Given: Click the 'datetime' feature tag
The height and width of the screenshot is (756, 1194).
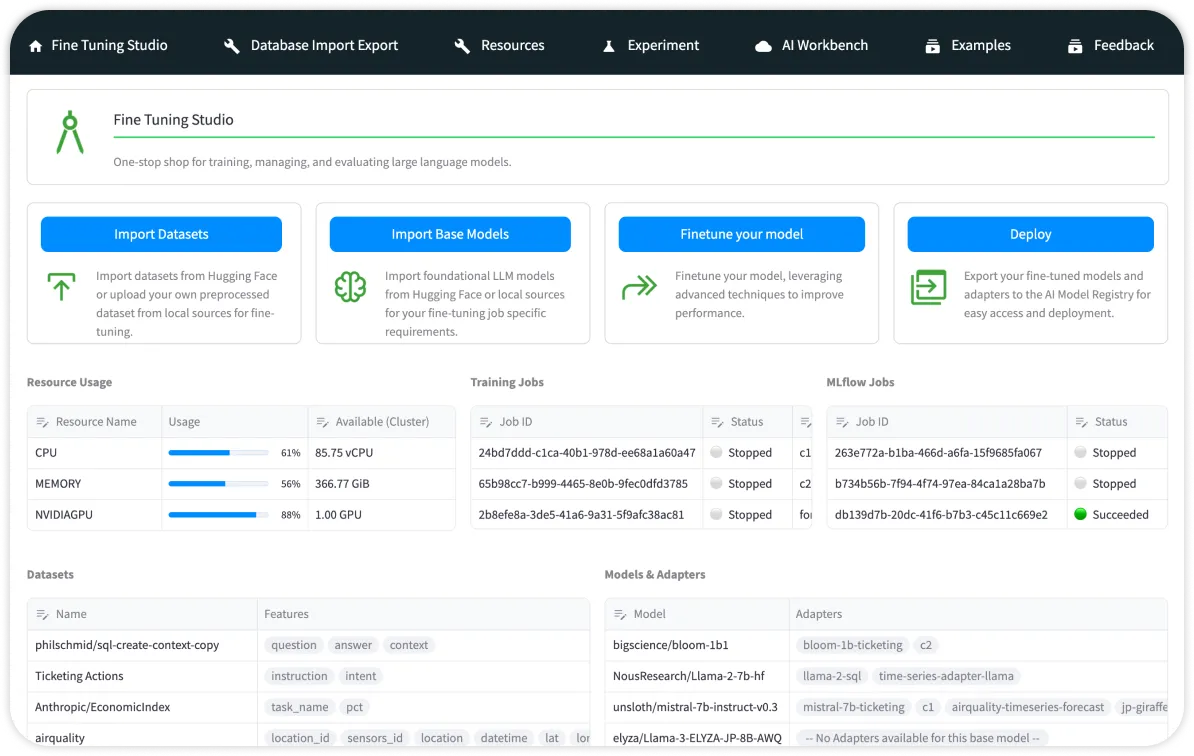Looking at the screenshot, I should pyautogui.click(x=504, y=738).
